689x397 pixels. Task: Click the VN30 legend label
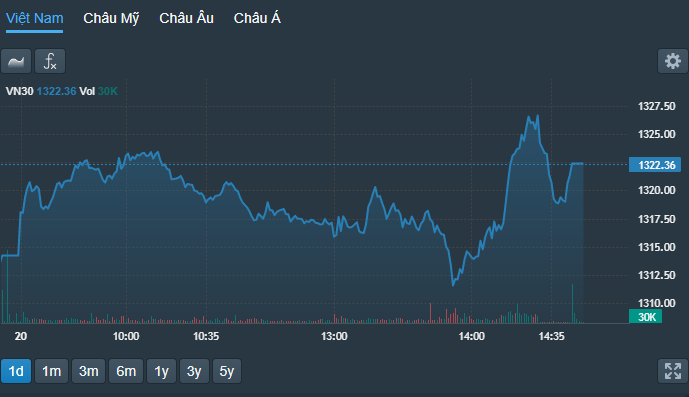click(19, 91)
